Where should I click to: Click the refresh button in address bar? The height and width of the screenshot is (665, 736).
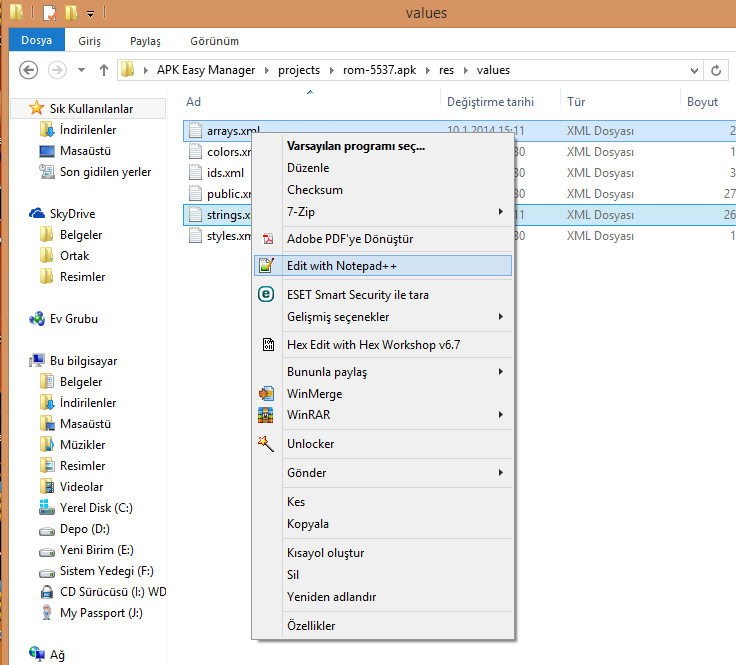(716, 70)
